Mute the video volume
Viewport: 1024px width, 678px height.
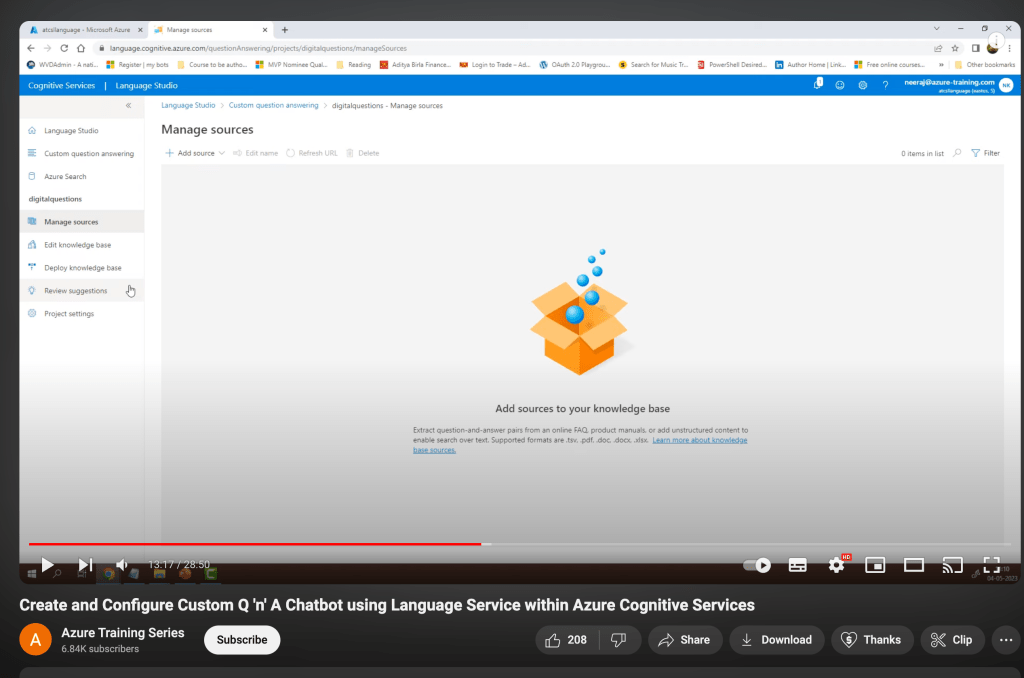122,565
